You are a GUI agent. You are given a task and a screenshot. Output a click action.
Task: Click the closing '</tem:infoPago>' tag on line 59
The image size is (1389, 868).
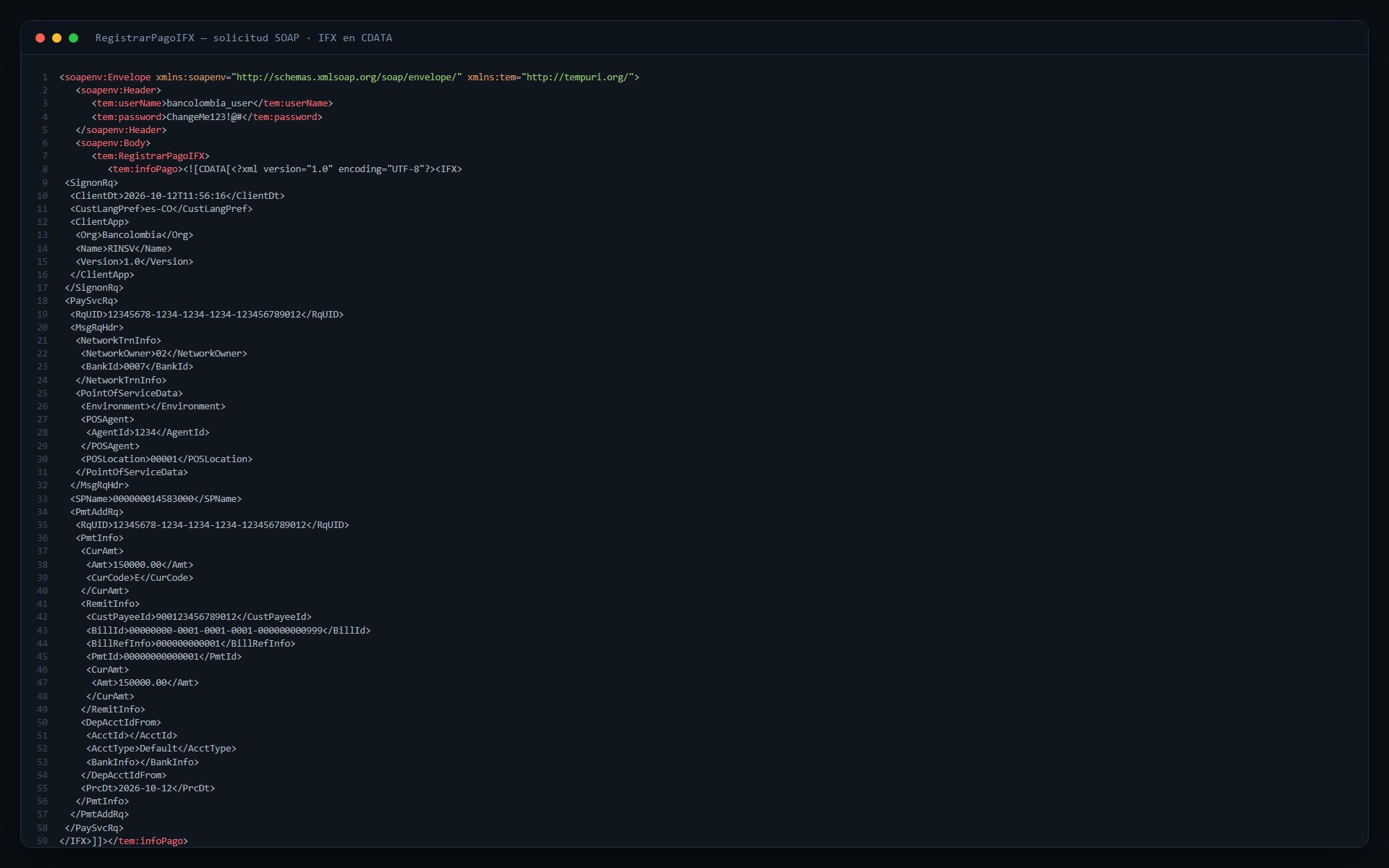[x=148, y=841]
